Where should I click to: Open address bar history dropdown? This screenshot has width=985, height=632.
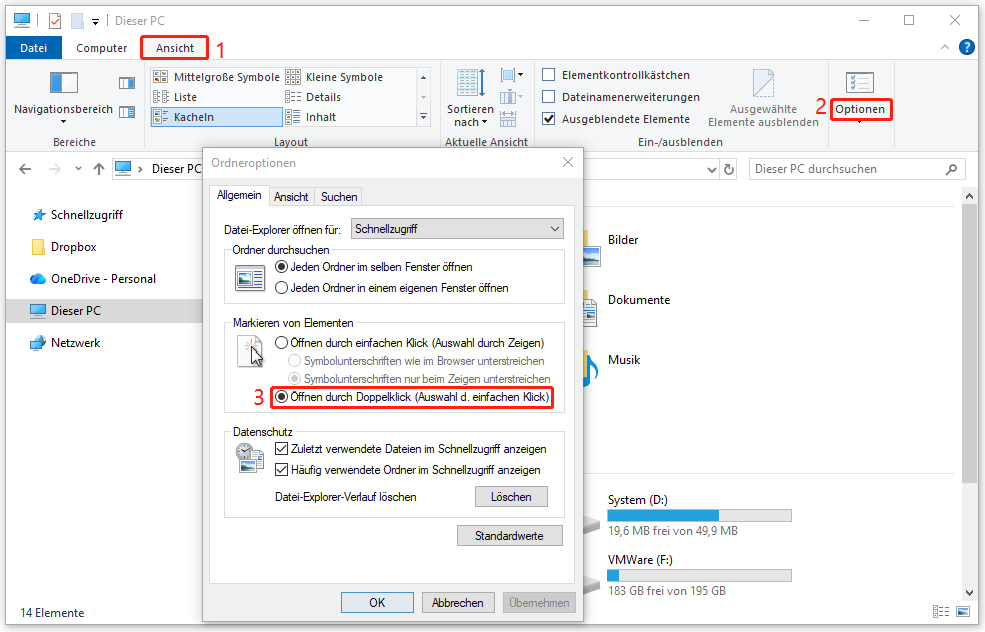coord(711,170)
